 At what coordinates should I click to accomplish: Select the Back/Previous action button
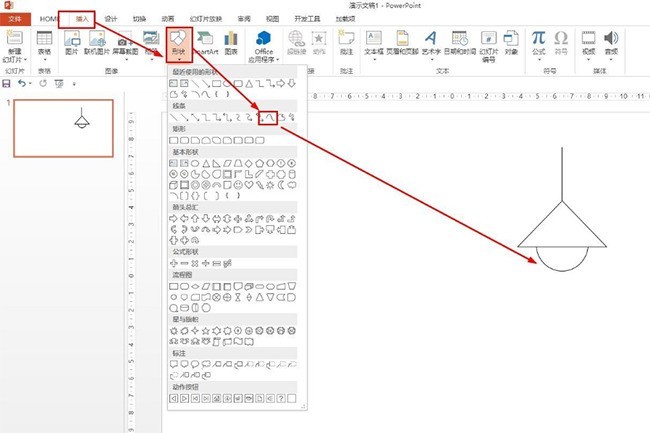coord(174,398)
